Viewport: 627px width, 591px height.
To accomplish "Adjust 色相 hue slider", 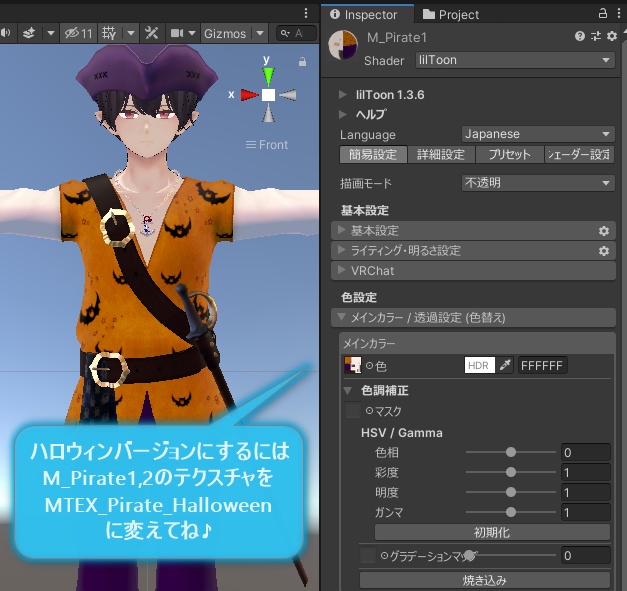I will pyautogui.click(x=511, y=452).
